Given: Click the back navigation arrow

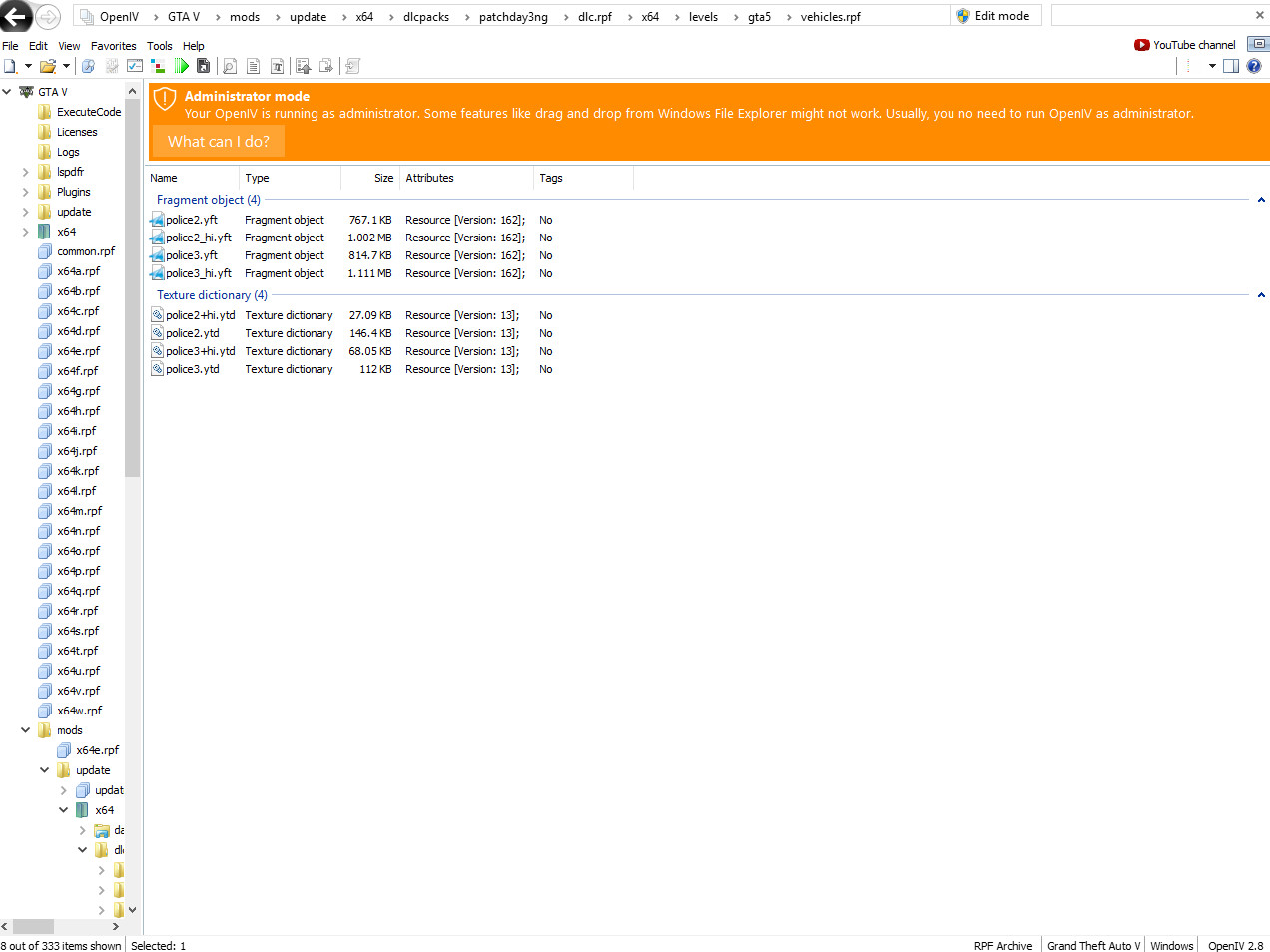Looking at the screenshot, I should [x=16, y=16].
